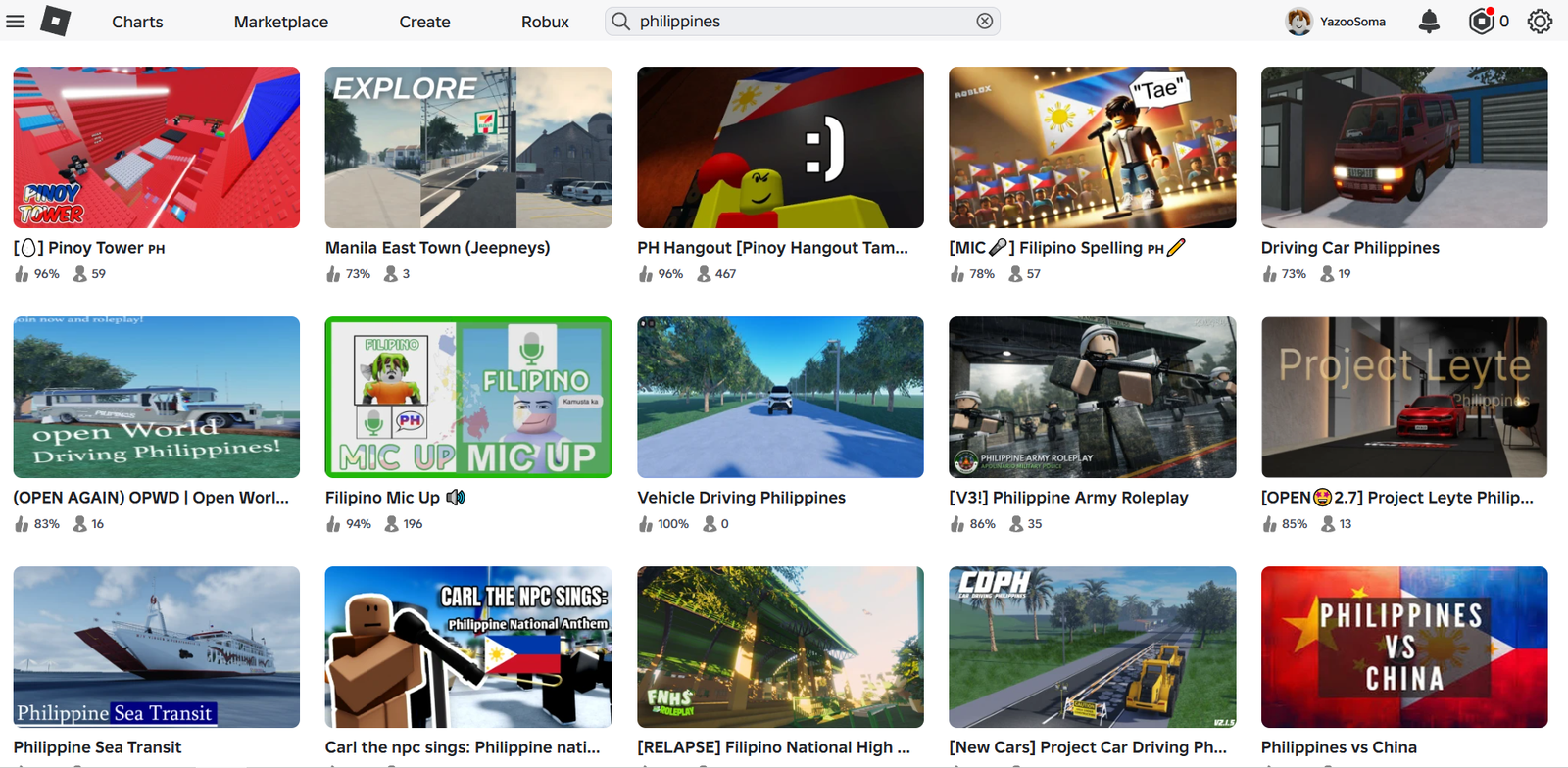The width and height of the screenshot is (1568, 768).
Task: Open the Filipino Mic Up thumbnail
Action: point(468,397)
